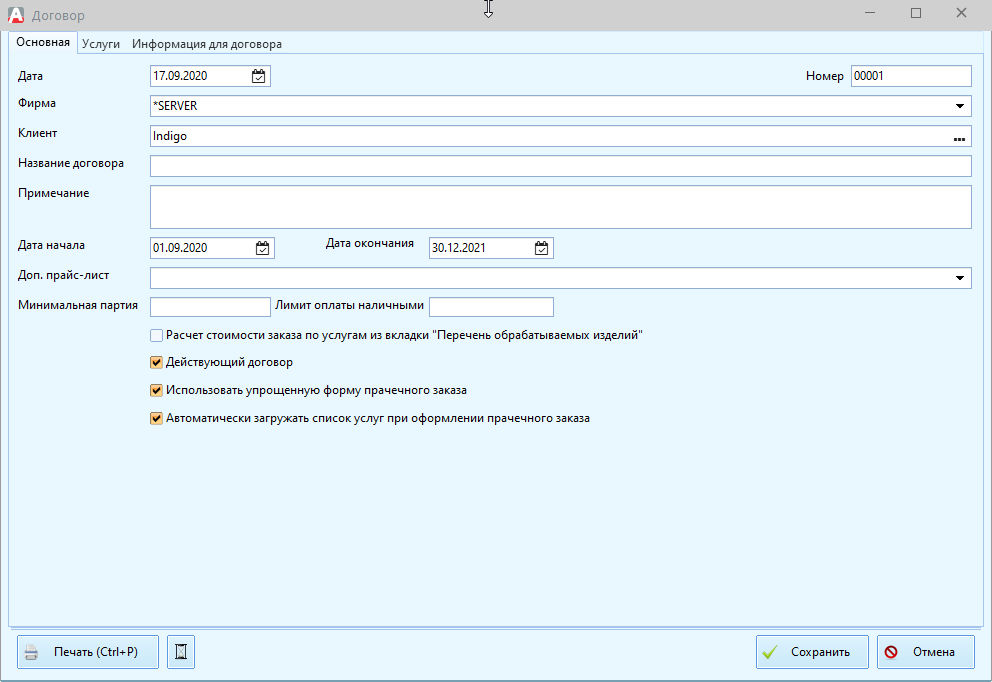Click the Печать (Ctrl+P) button
This screenshot has height=682, width=992.
coord(88,652)
